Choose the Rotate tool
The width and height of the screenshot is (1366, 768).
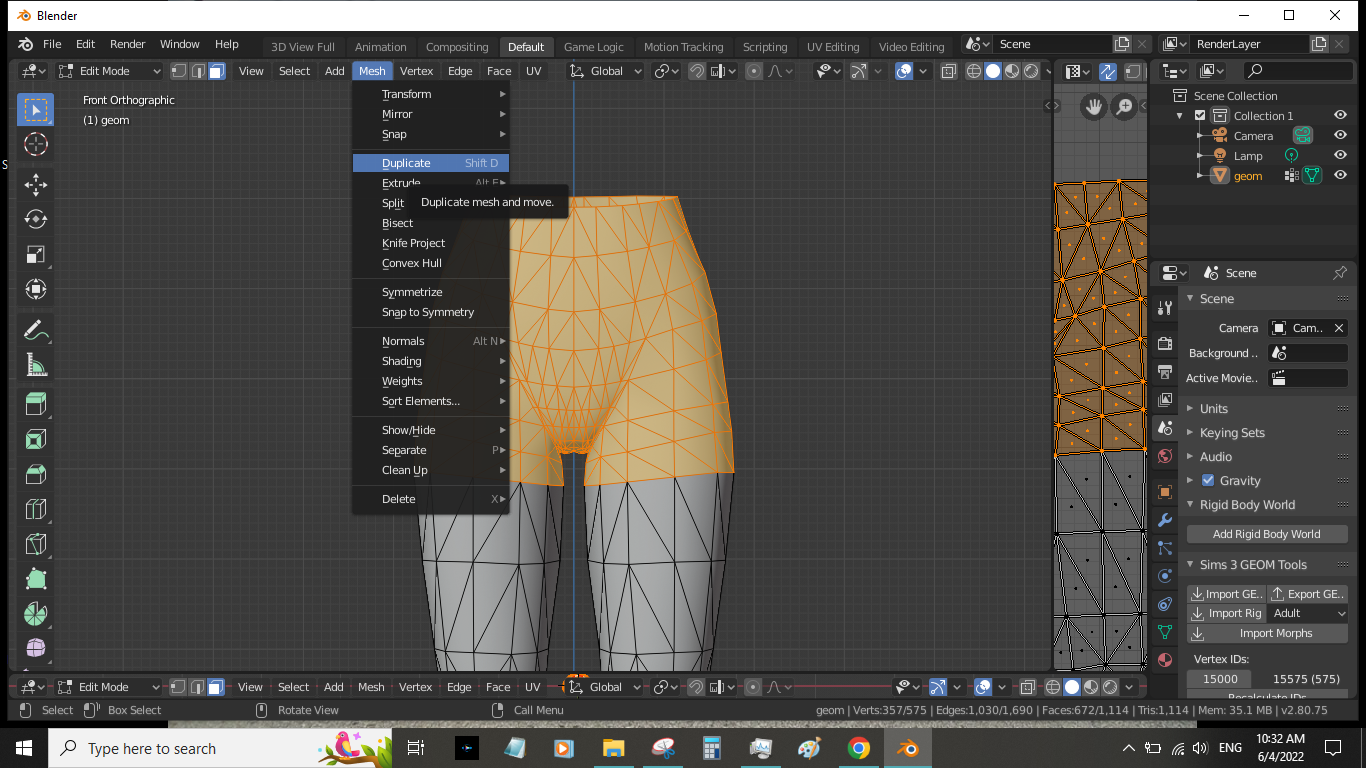click(35, 220)
